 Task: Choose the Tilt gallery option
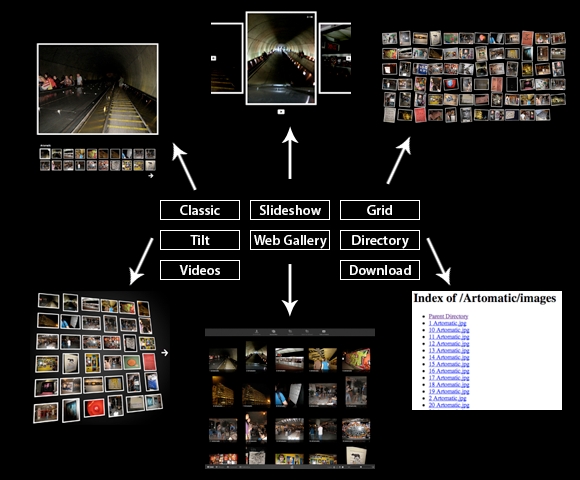[200, 240]
